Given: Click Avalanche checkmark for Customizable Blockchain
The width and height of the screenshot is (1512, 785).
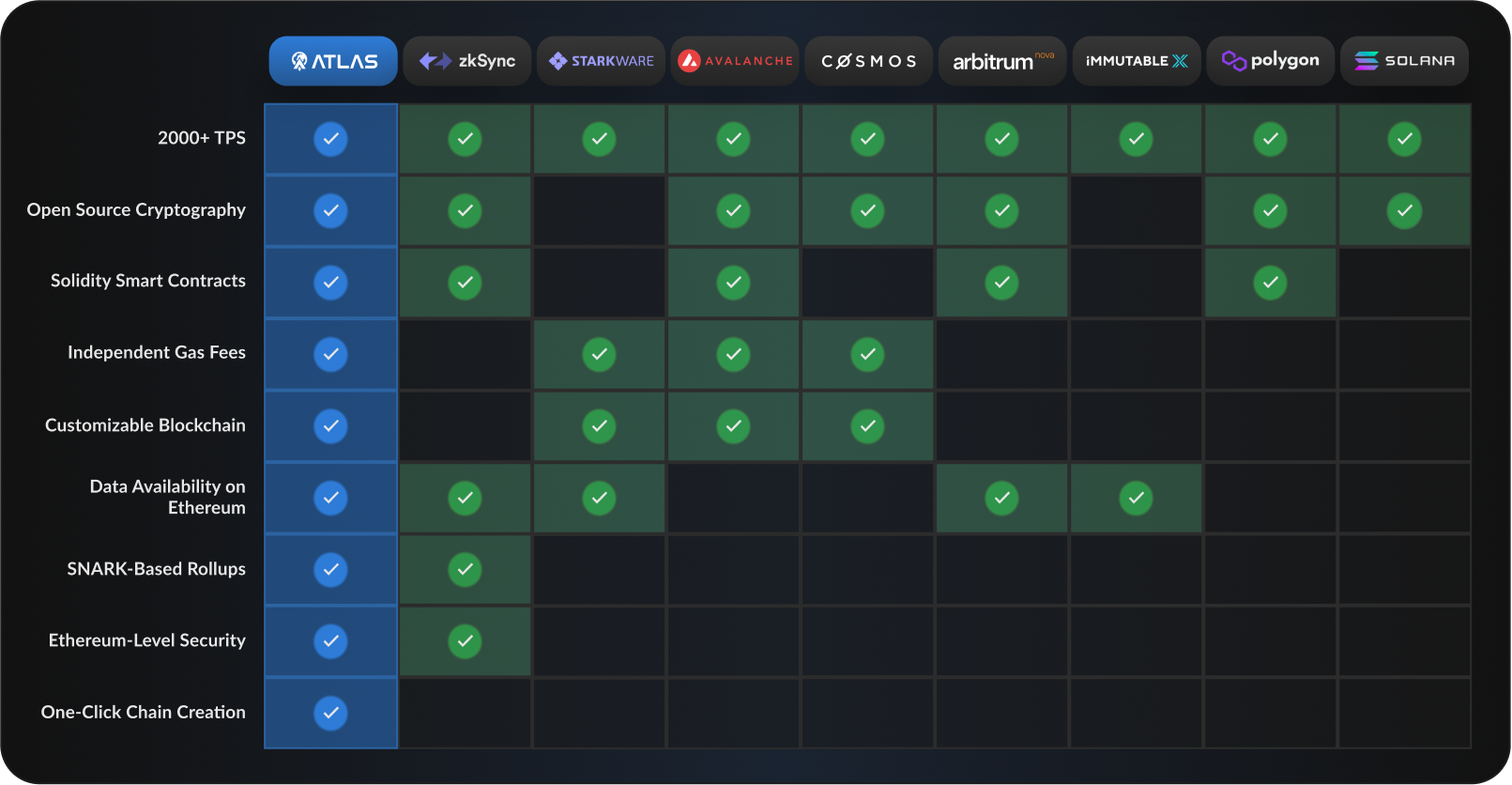Looking at the screenshot, I should (x=733, y=426).
